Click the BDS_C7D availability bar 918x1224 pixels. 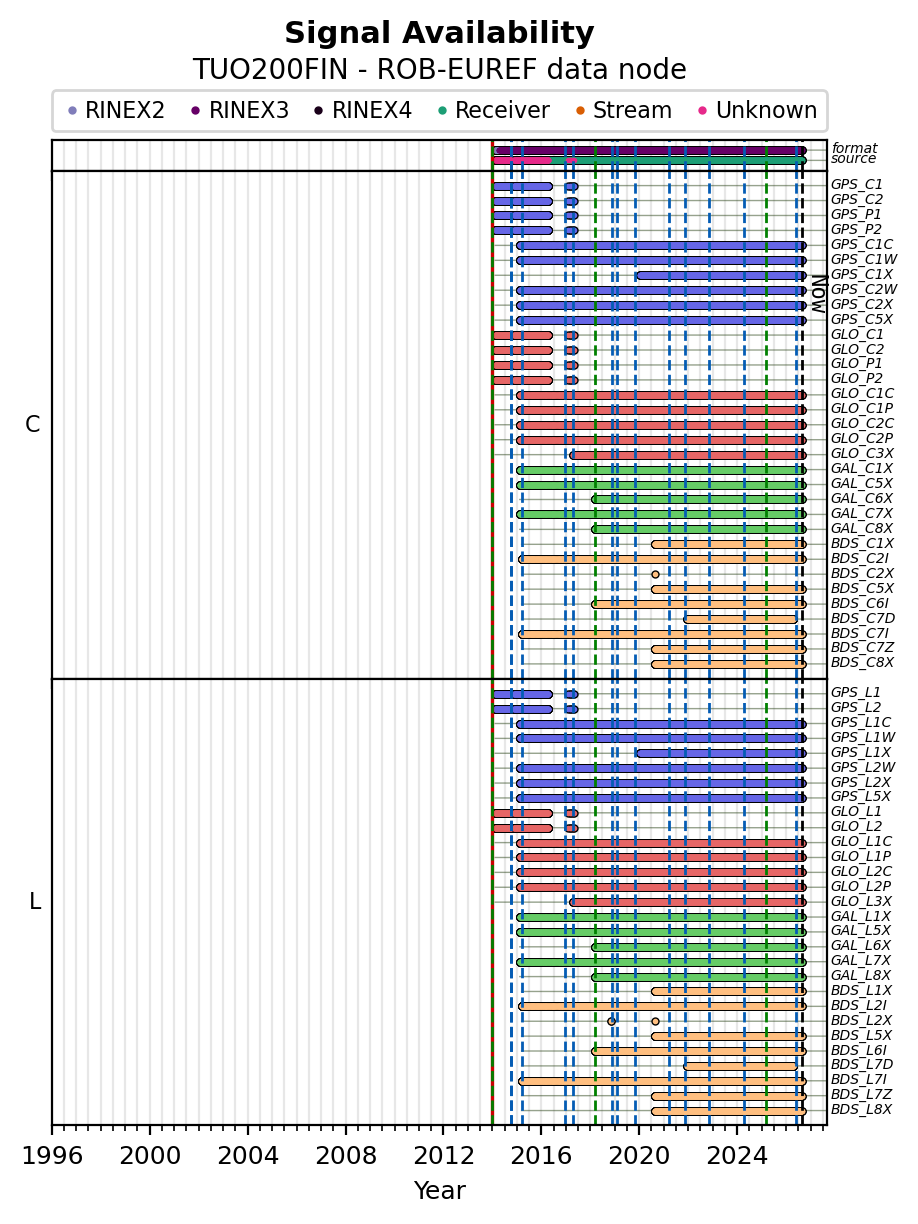[x=740, y=619]
